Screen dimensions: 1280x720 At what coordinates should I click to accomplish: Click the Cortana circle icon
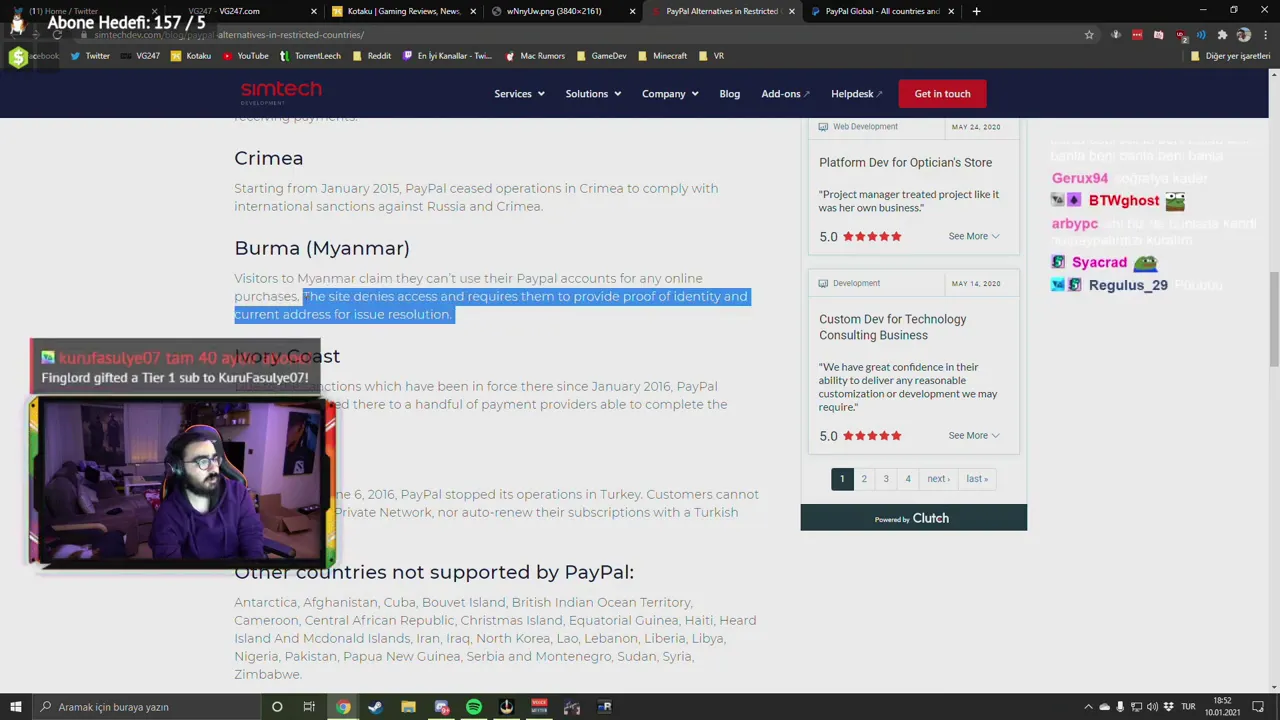coord(277,707)
